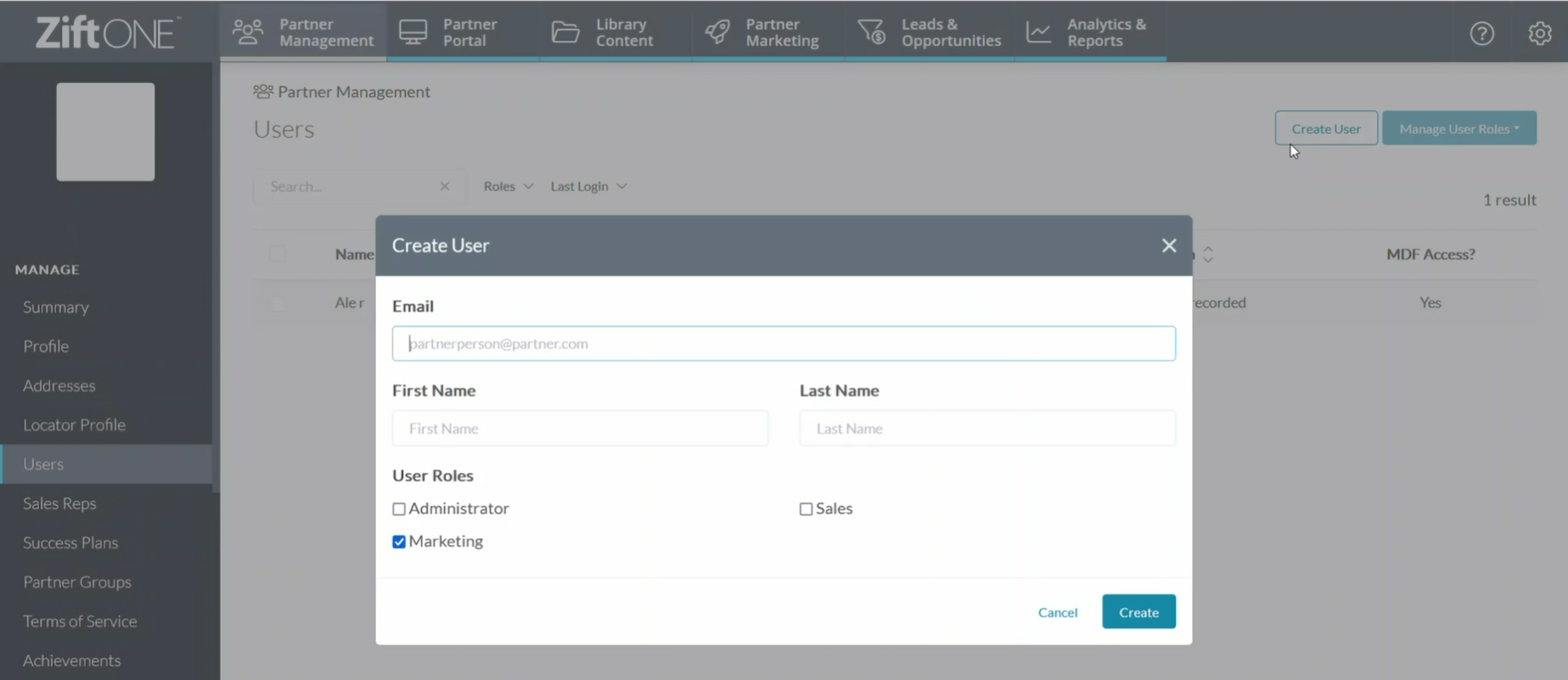Click the MDF Access? column header

[1430, 254]
